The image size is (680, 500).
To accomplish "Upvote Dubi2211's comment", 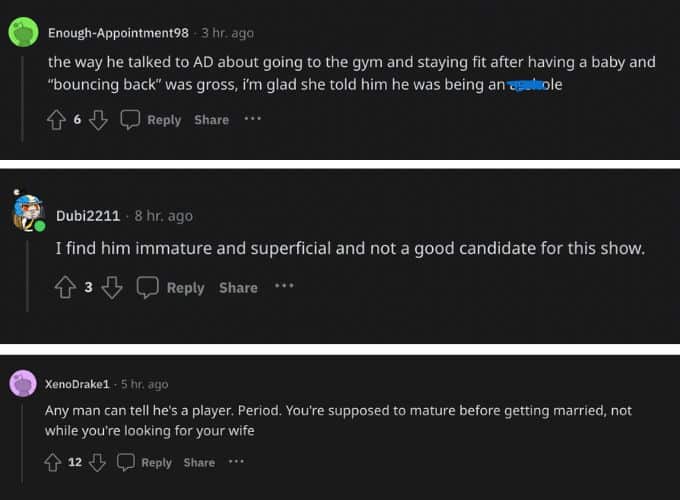I will coord(65,288).
